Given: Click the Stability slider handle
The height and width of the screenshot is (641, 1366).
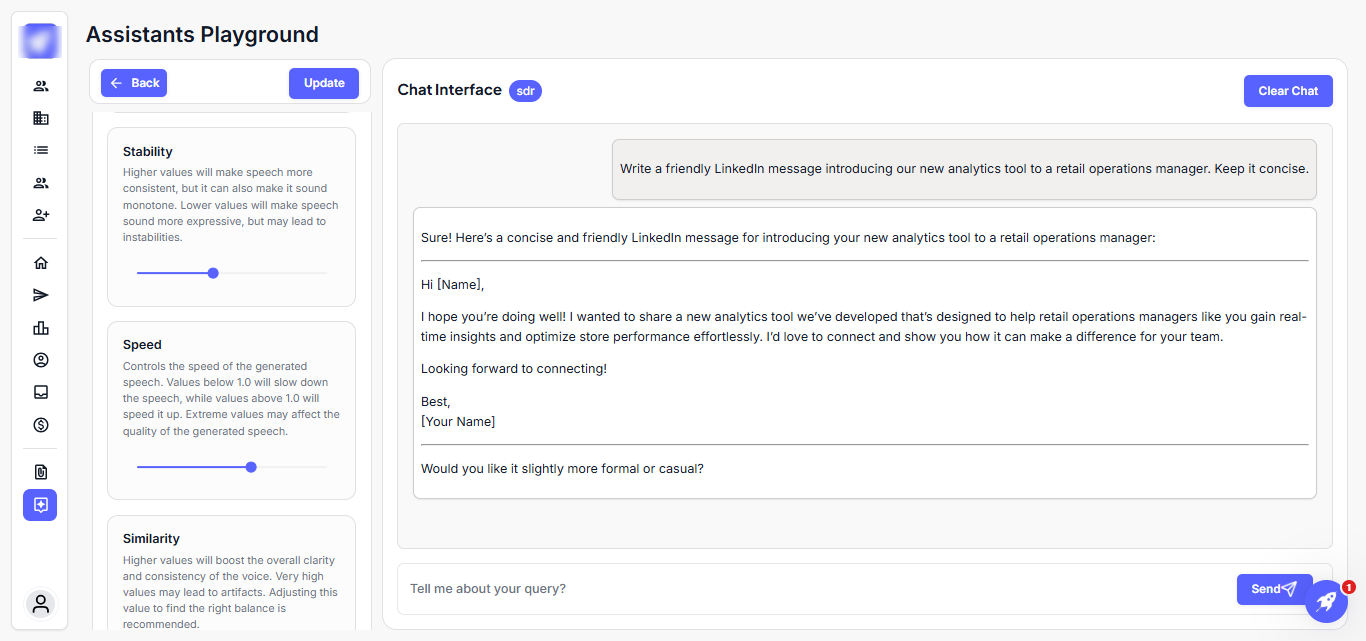Looking at the screenshot, I should pyautogui.click(x=213, y=273).
